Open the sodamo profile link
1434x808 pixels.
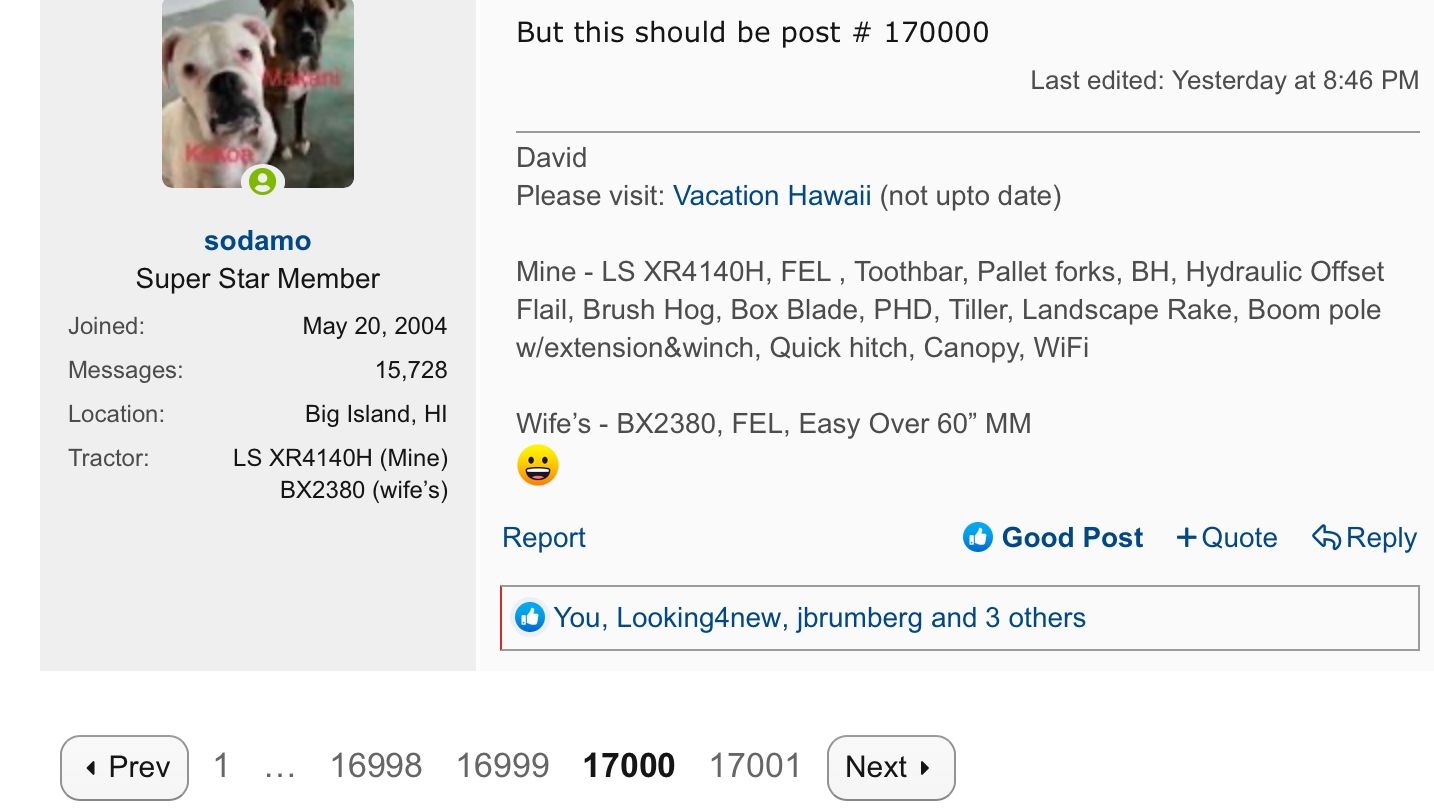tap(257, 240)
